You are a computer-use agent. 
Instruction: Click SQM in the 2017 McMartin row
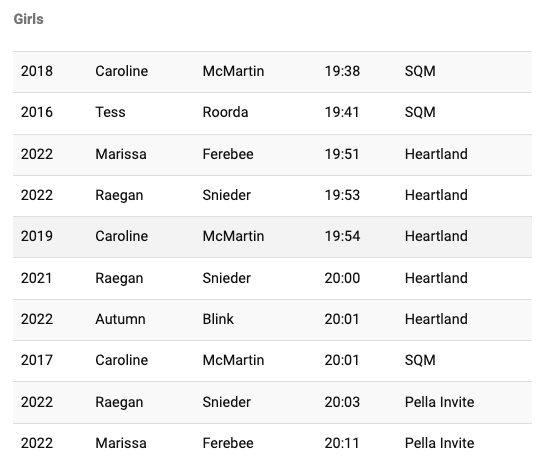420,360
